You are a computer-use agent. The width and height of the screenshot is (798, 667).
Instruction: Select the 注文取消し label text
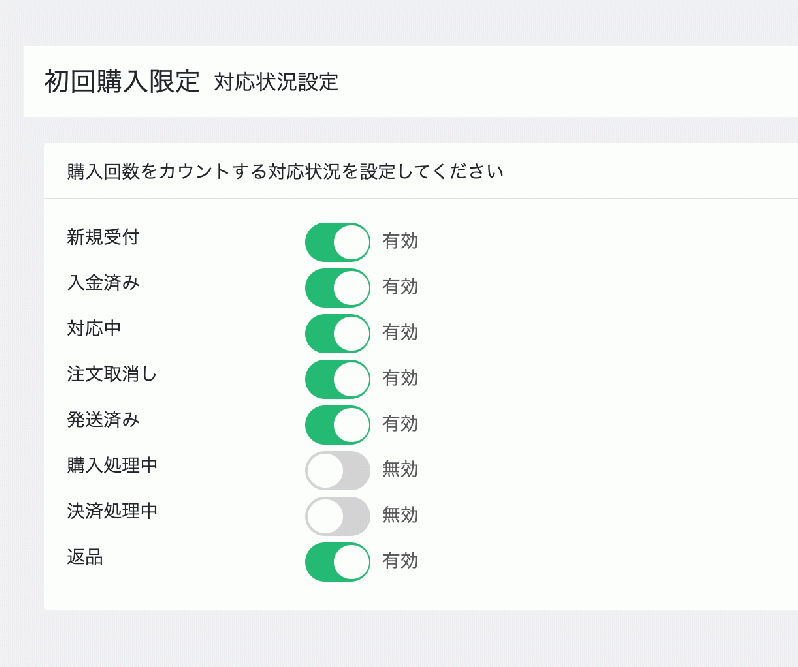[112, 374]
